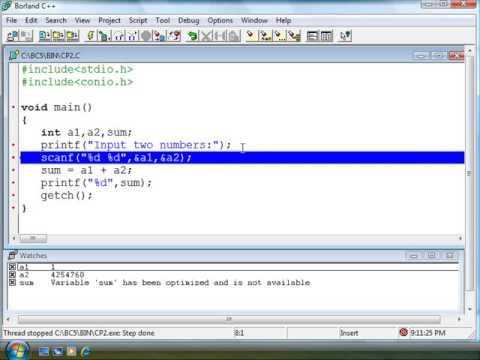
Task: Open the File menu
Action: 11,20
